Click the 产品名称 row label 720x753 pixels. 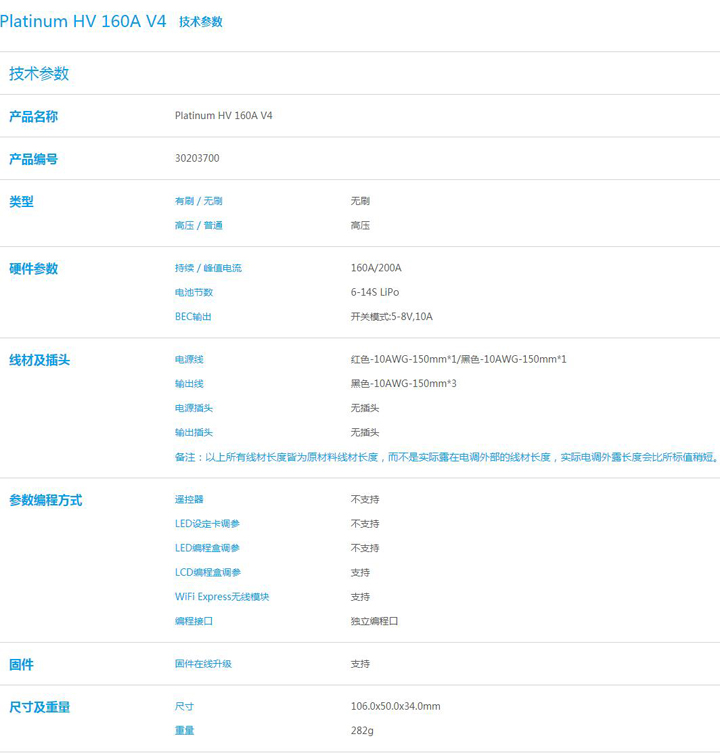tap(33, 116)
